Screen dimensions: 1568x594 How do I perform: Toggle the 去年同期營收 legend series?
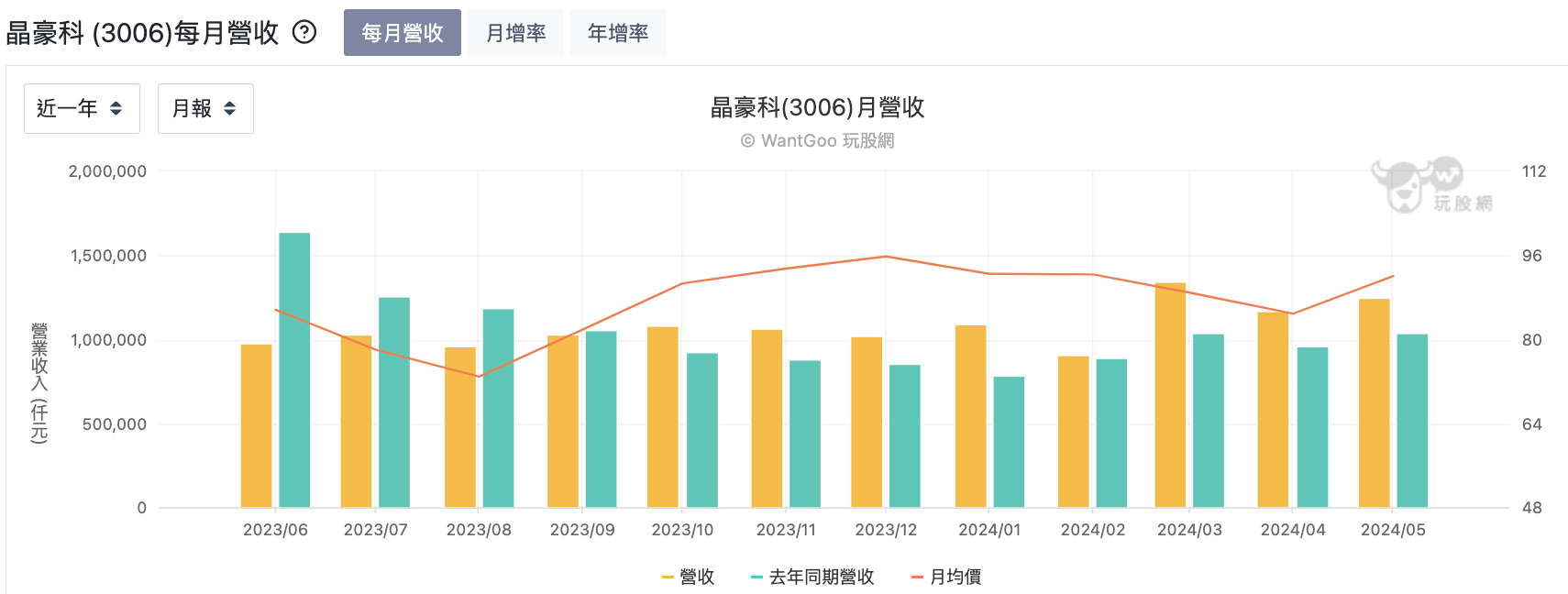(x=812, y=577)
